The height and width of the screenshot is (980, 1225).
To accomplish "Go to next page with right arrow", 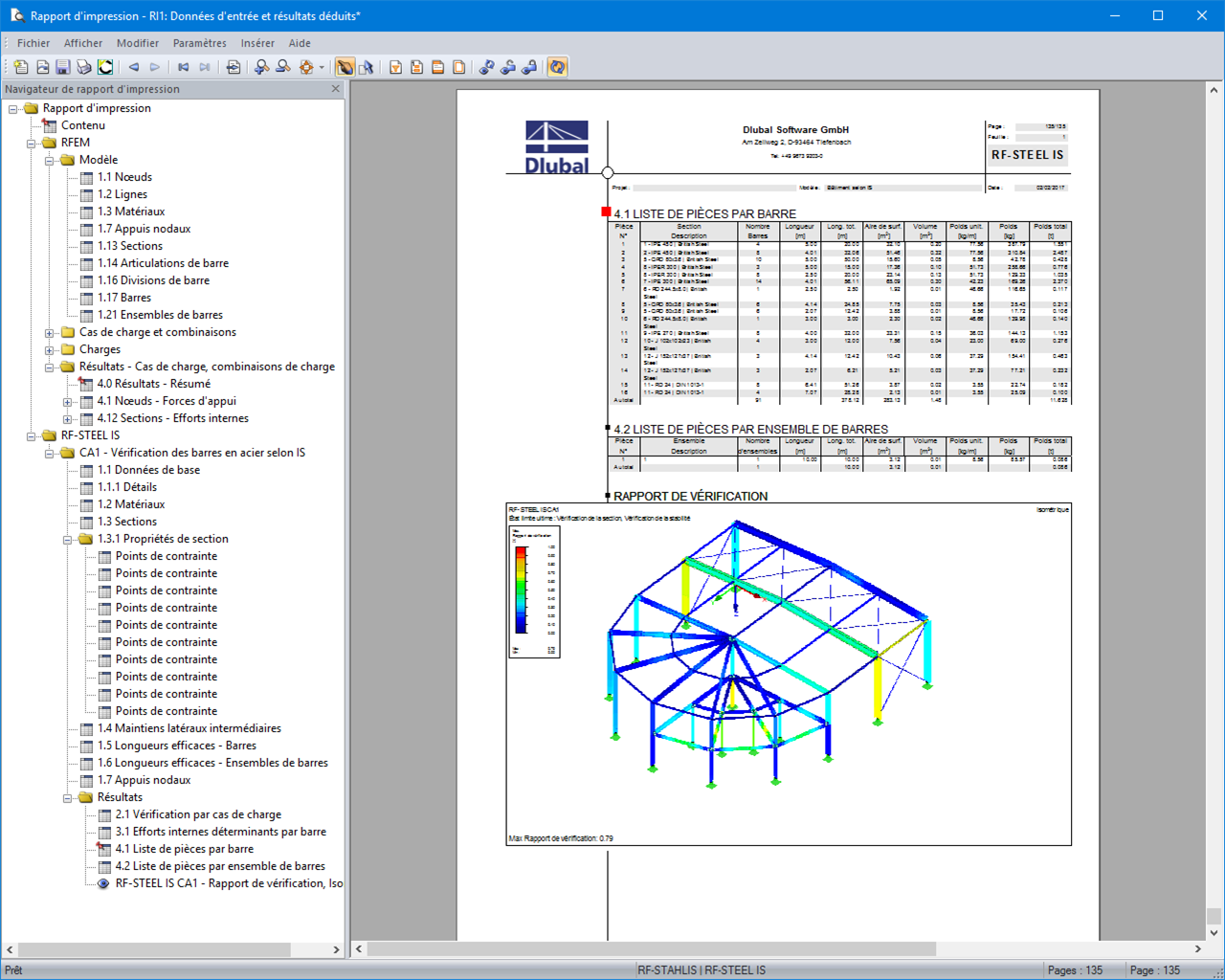I will (x=155, y=67).
